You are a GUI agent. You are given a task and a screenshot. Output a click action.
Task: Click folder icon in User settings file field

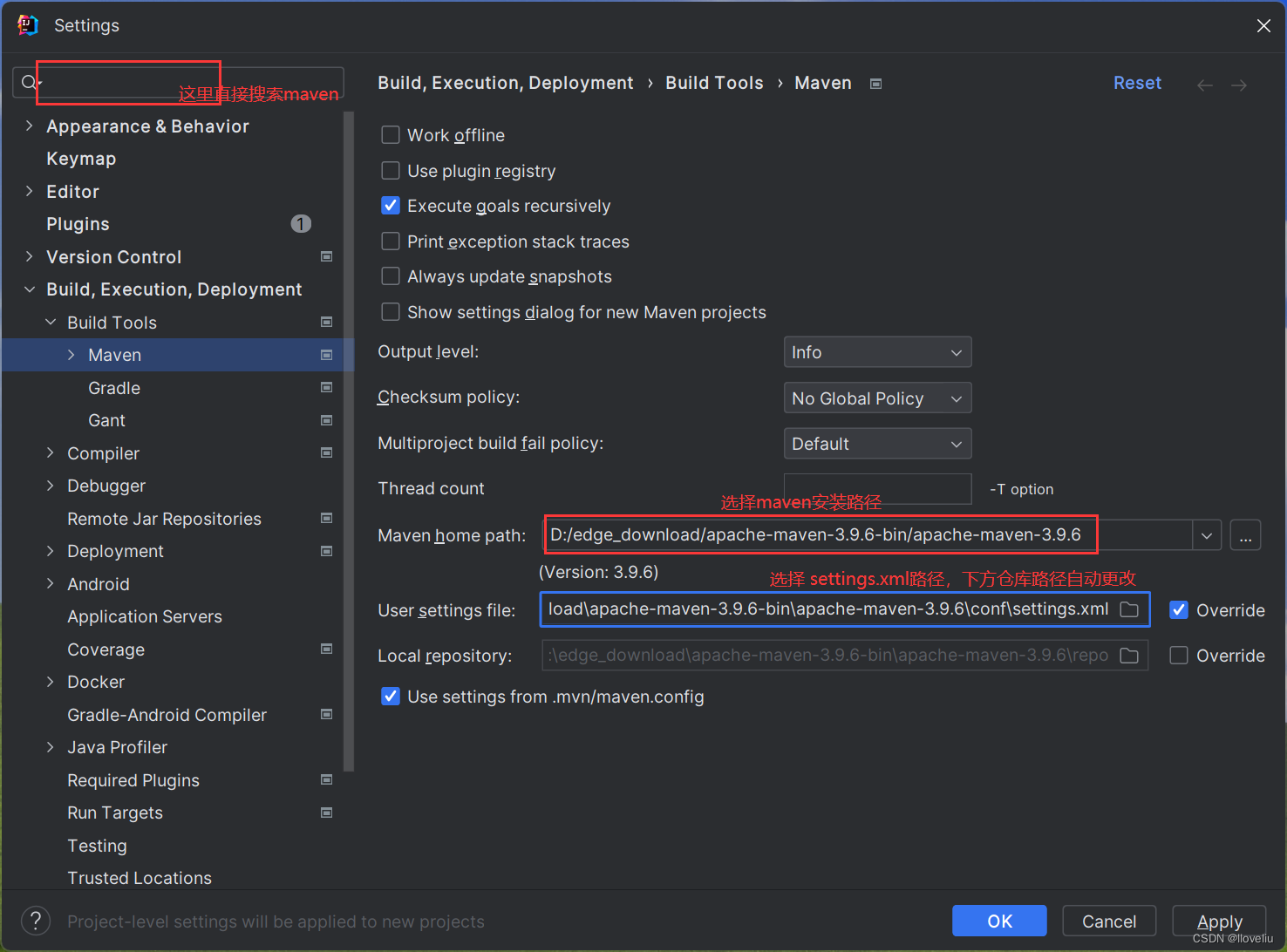(x=1129, y=609)
